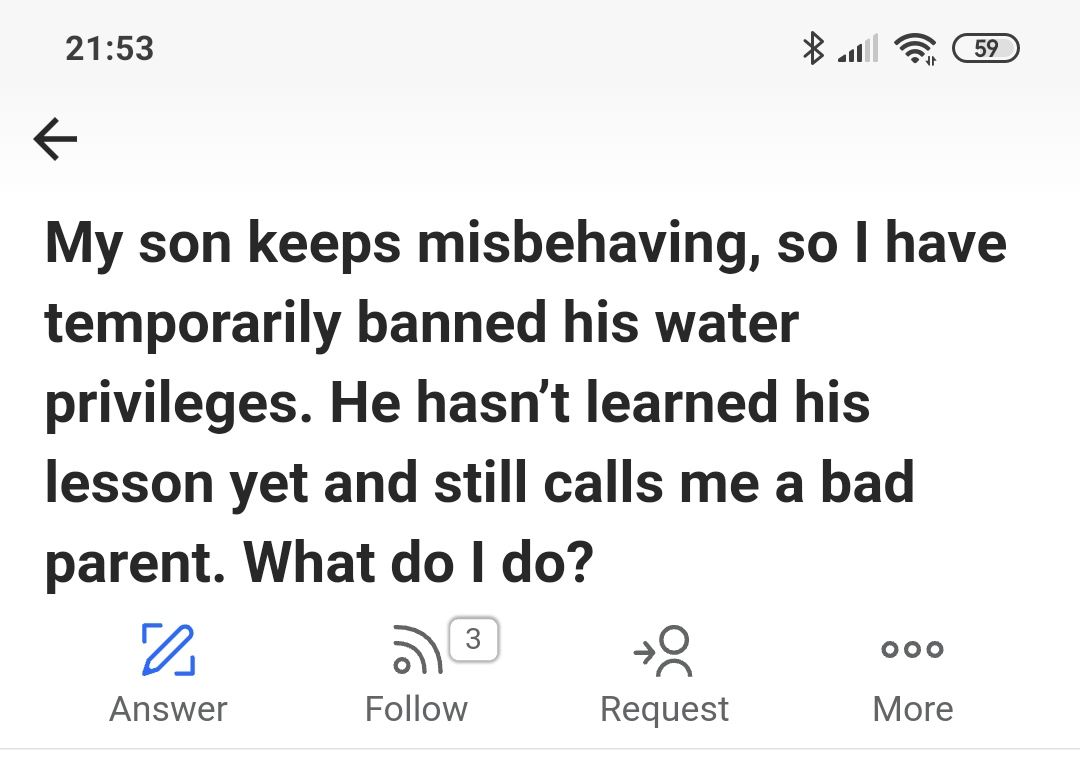1080x779 pixels.
Task: Tap the pencil Answer icon
Action: pos(168,649)
